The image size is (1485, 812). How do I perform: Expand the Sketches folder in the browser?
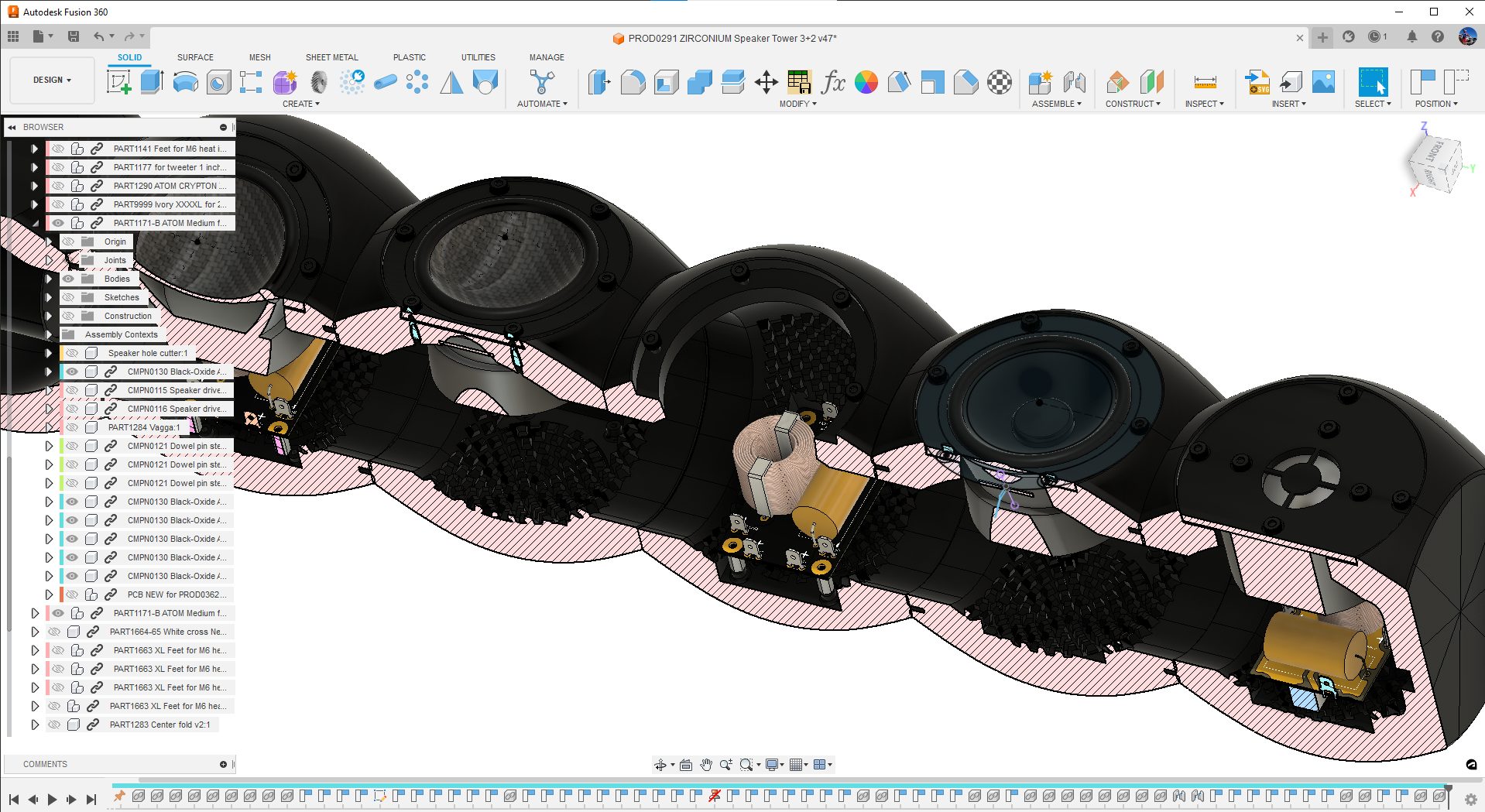49,297
